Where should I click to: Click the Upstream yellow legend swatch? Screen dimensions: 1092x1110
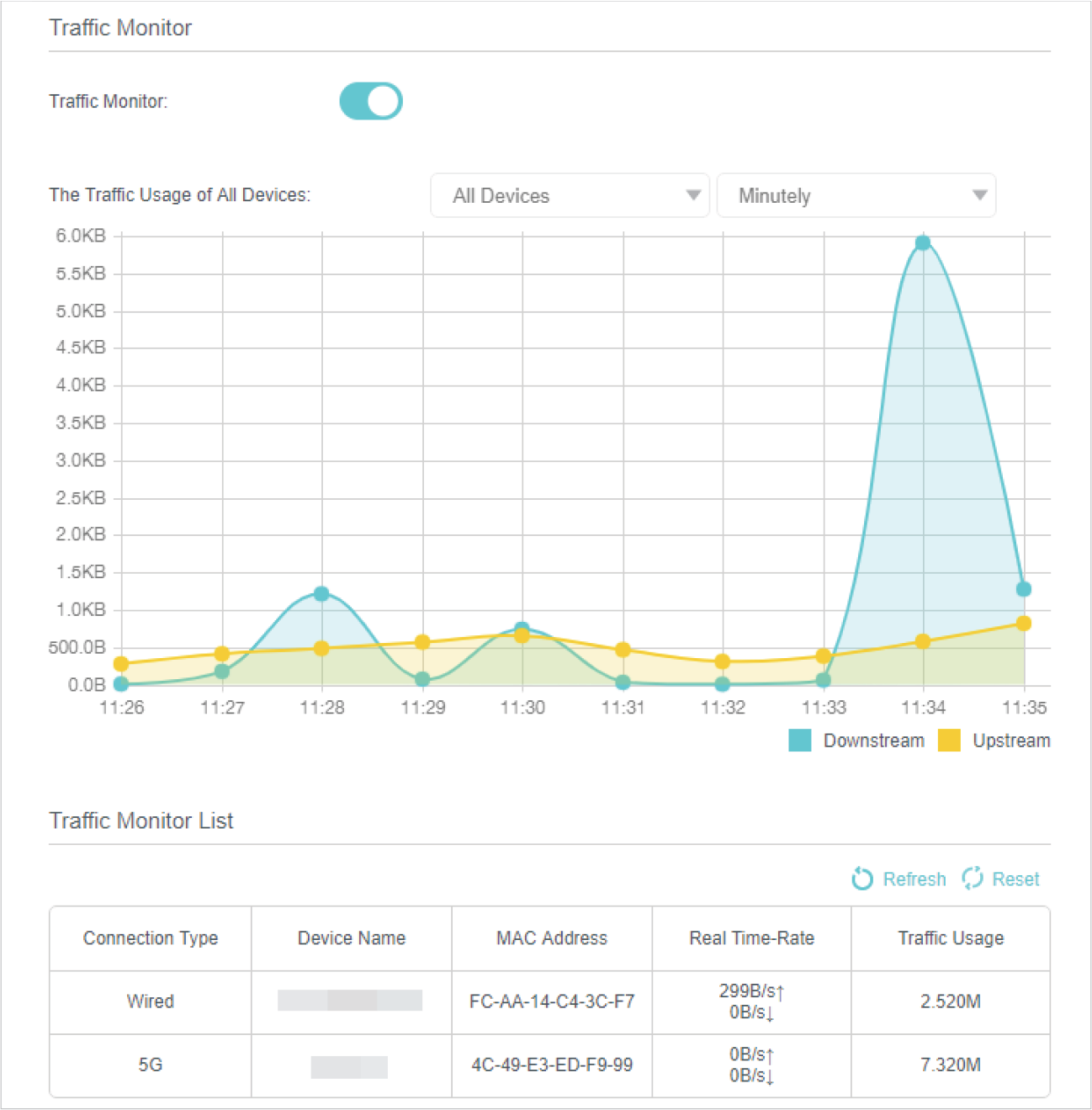click(x=949, y=741)
